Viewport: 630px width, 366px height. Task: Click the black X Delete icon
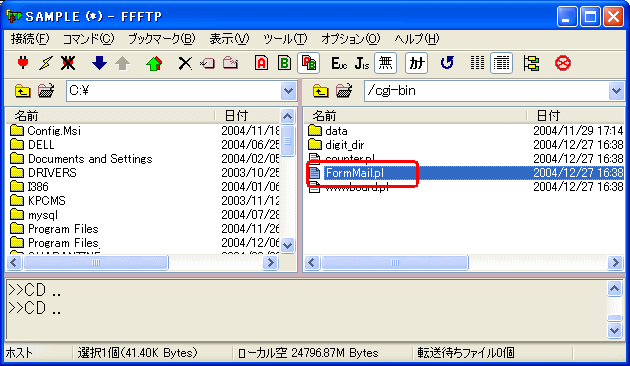click(x=185, y=63)
